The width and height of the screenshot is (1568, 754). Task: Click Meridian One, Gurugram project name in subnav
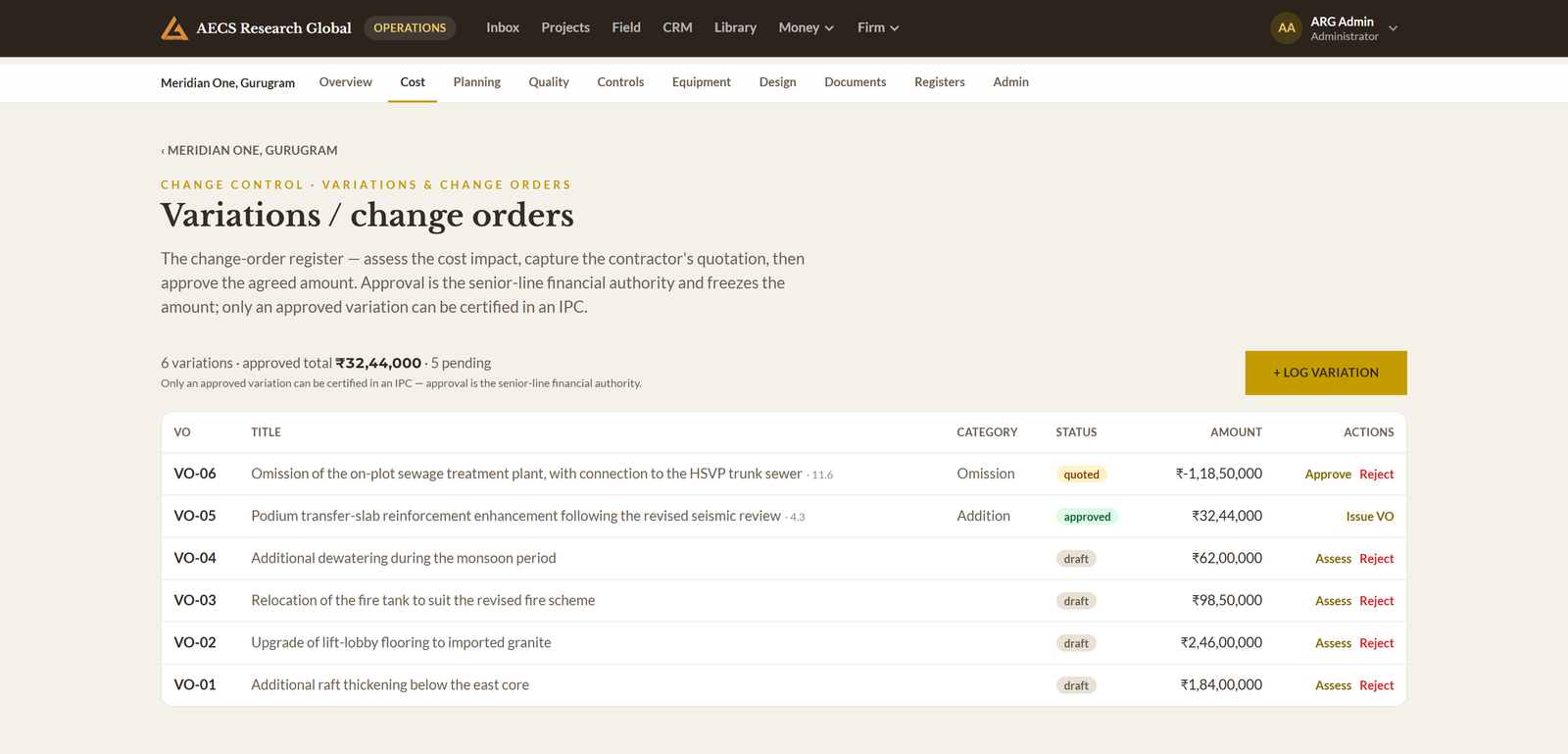point(227,83)
